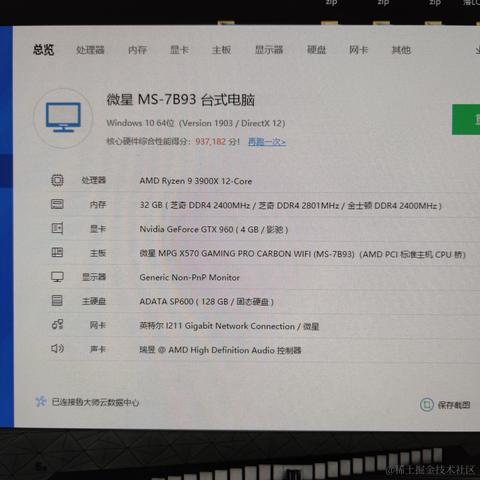This screenshot has width=480, height=480.
Task: Click the cloud data center status icon
Action: pos(40,401)
